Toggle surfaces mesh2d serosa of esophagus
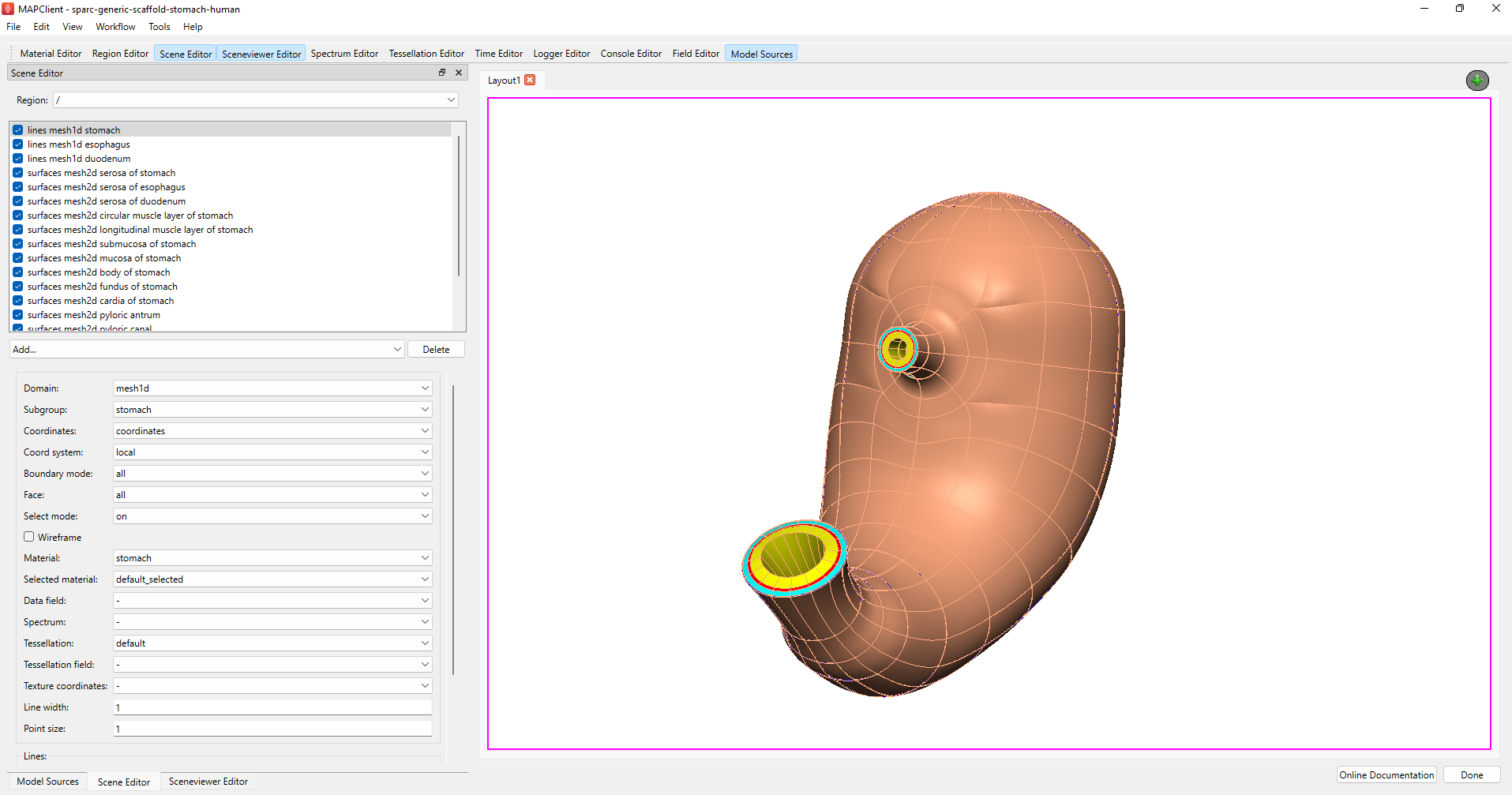The width and height of the screenshot is (1512, 795). click(x=17, y=187)
